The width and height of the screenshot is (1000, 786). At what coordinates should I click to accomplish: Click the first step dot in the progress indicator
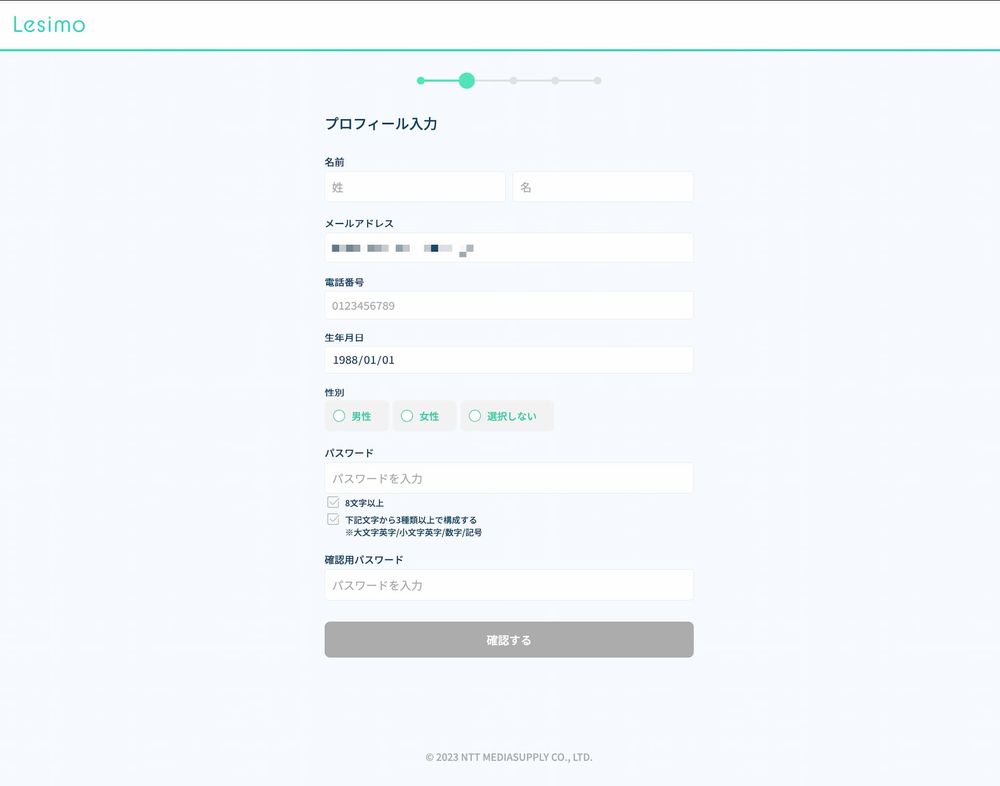[421, 81]
